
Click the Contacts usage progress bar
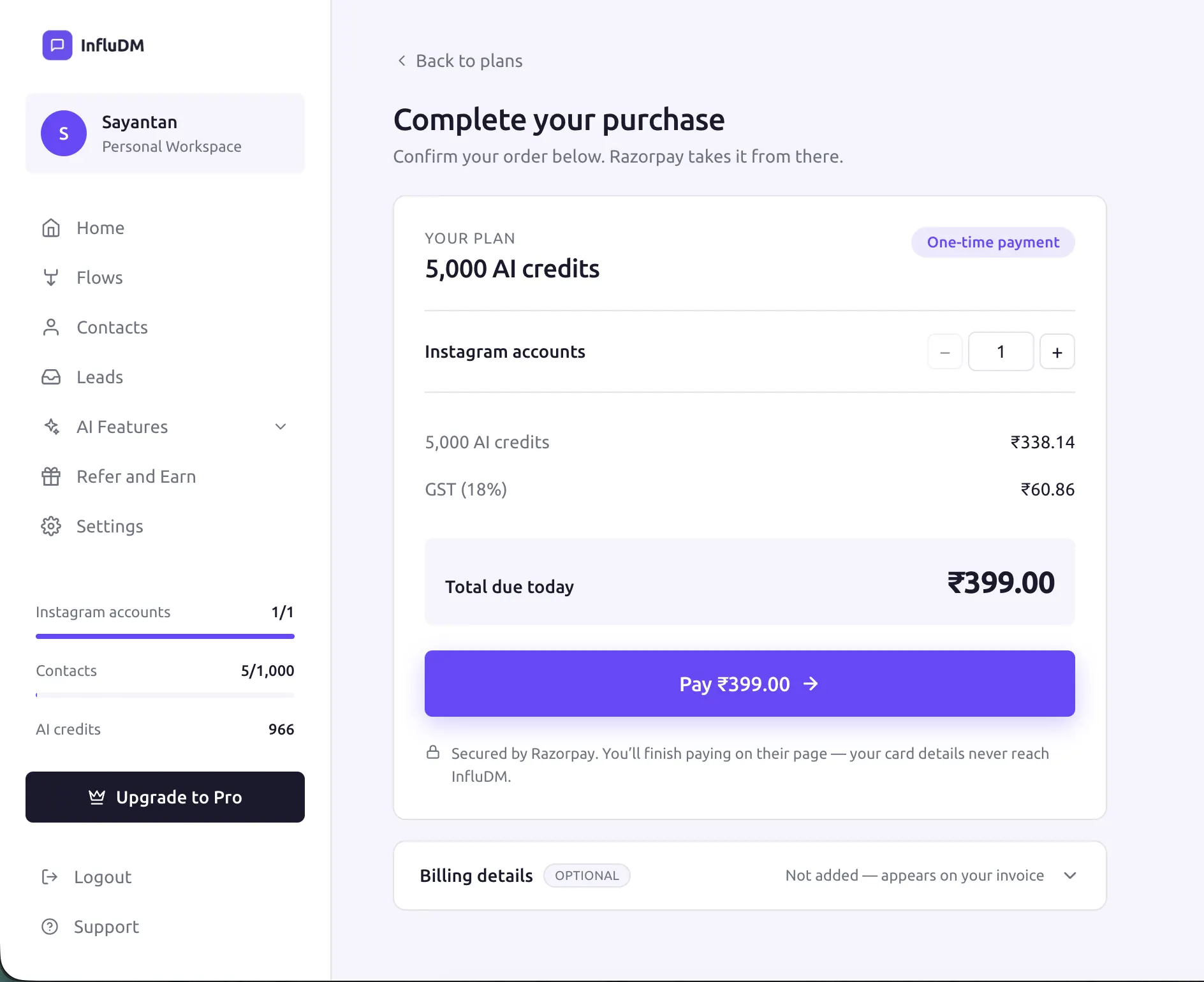point(165,694)
